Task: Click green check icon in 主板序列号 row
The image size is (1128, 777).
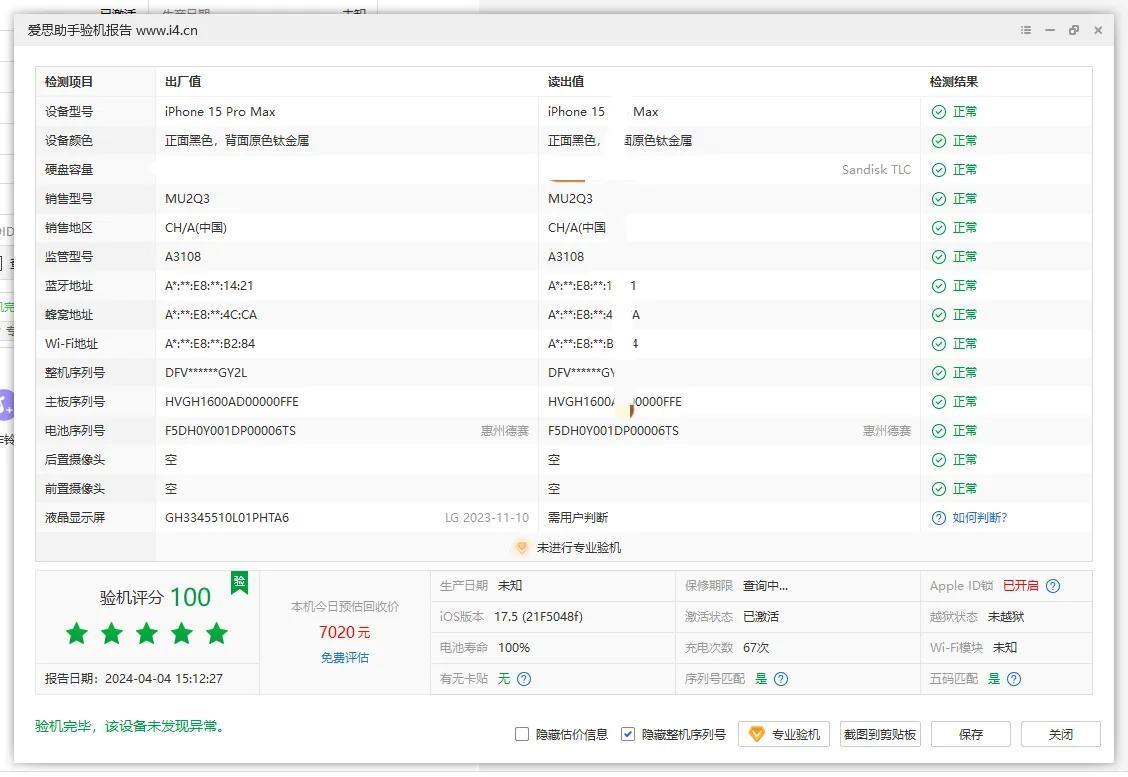Action: 939,401
